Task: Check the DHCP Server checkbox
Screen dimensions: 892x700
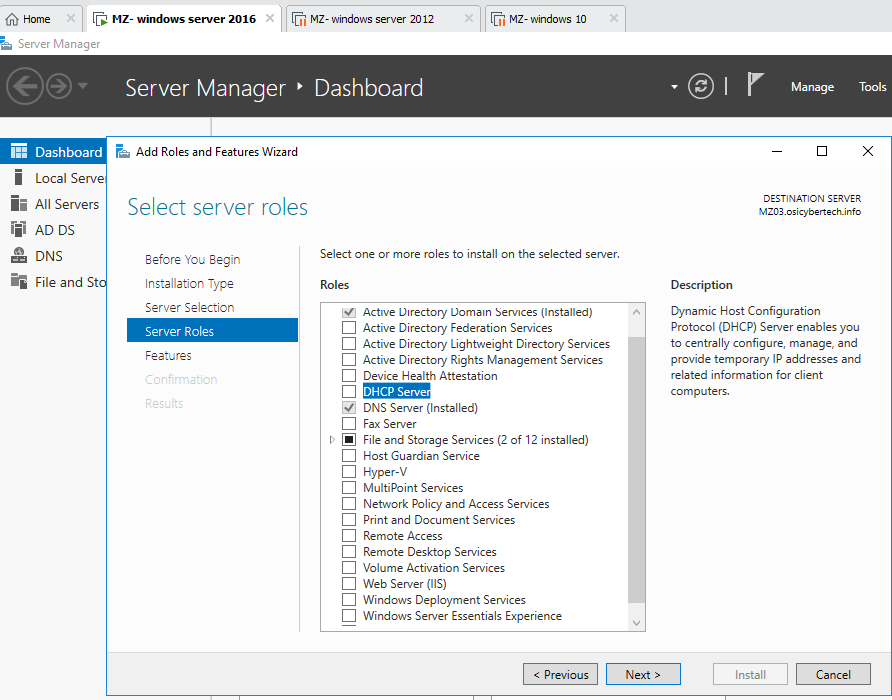Action: tap(349, 392)
